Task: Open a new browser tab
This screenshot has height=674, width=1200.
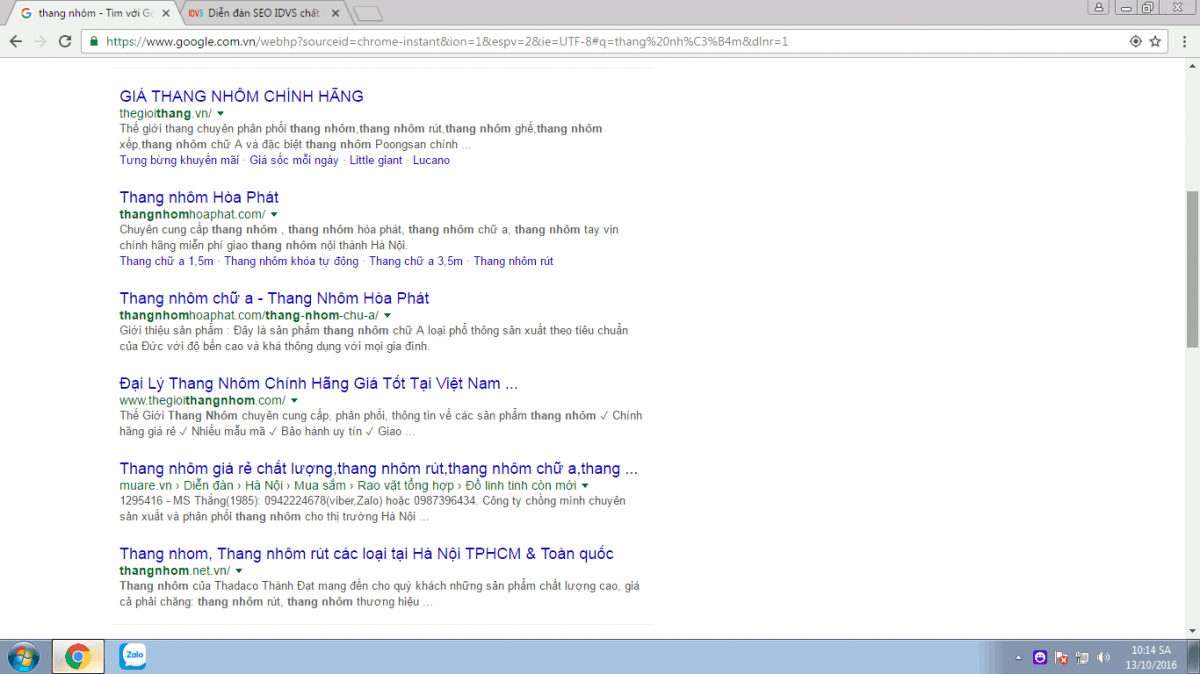Action: tap(368, 14)
